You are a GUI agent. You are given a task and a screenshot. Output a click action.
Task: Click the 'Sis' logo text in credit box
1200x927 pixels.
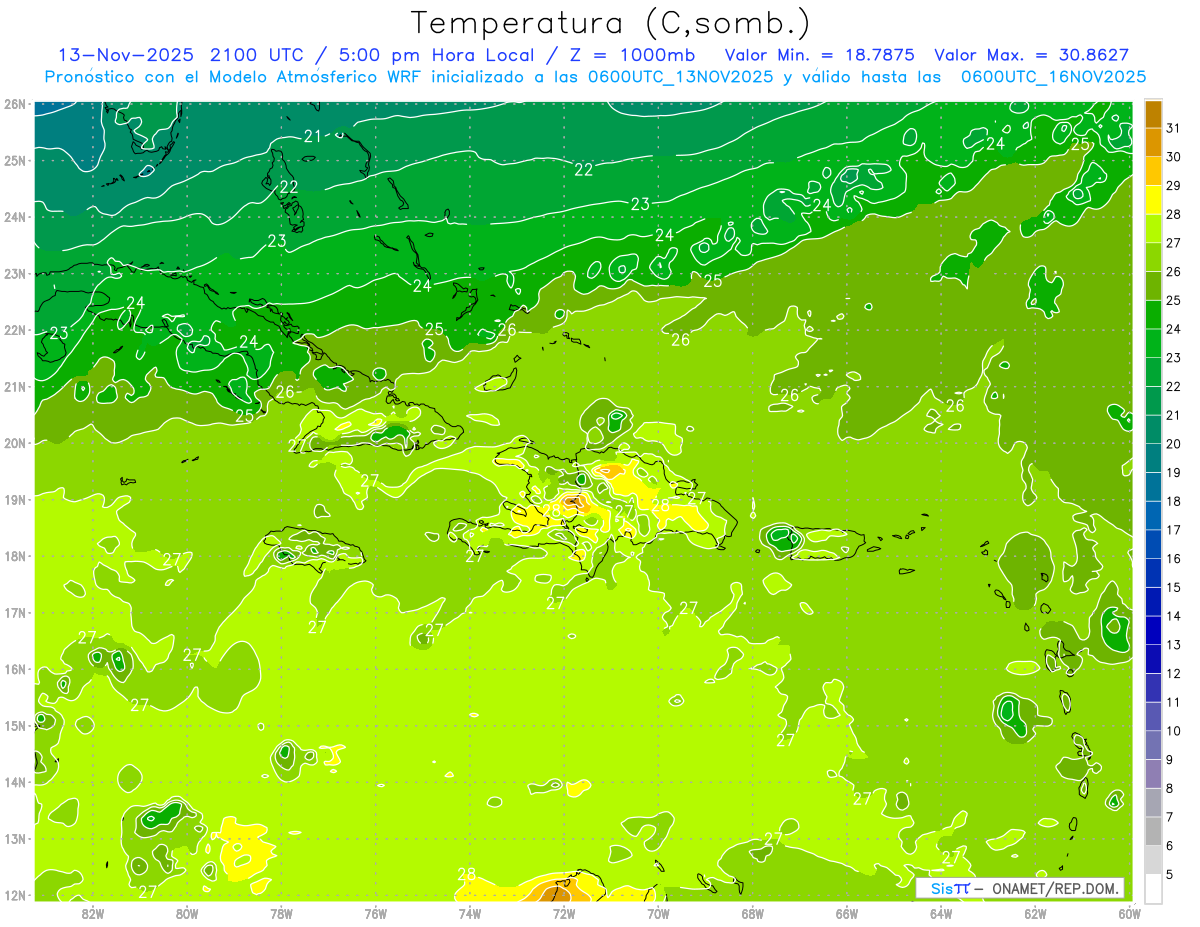942,888
